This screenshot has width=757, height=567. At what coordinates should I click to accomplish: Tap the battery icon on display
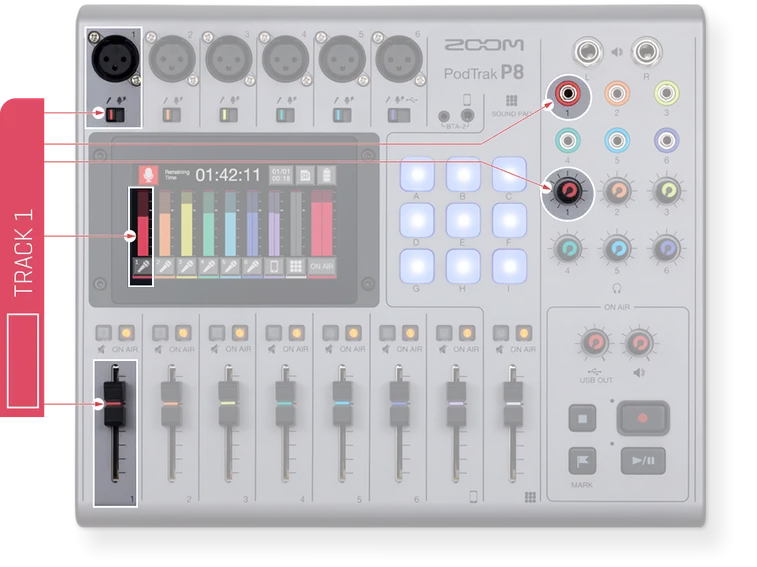[328, 176]
